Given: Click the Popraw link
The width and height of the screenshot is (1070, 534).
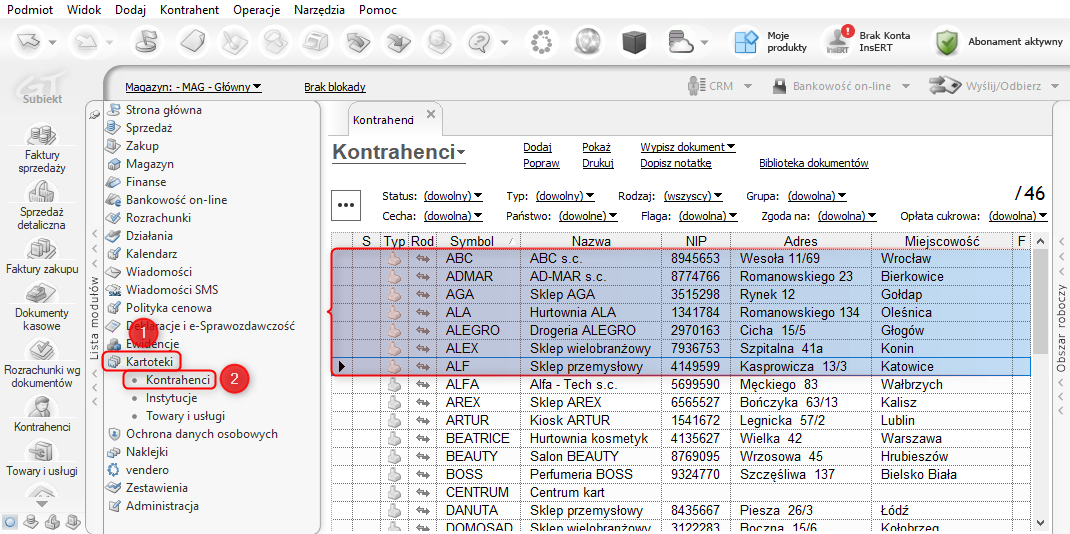Looking at the screenshot, I should tap(541, 163).
